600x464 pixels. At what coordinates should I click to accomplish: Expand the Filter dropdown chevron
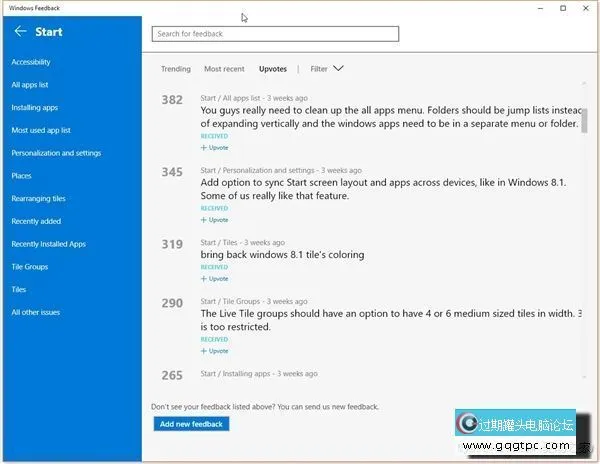click(338, 69)
